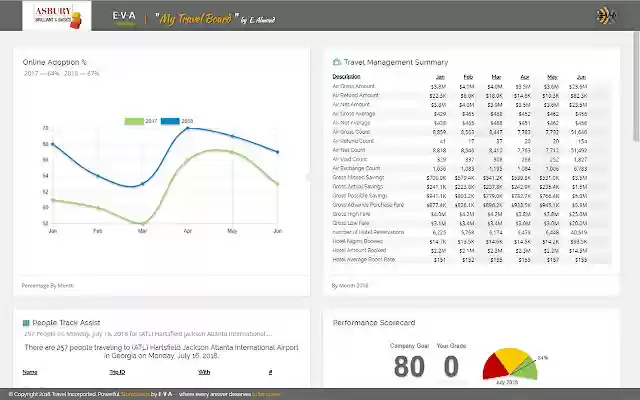Select the number of Hotel Reservations row label

point(368,232)
